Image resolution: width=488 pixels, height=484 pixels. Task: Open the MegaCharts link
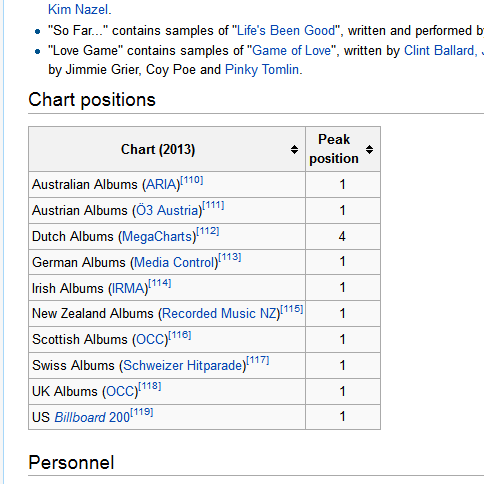click(157, 237)
